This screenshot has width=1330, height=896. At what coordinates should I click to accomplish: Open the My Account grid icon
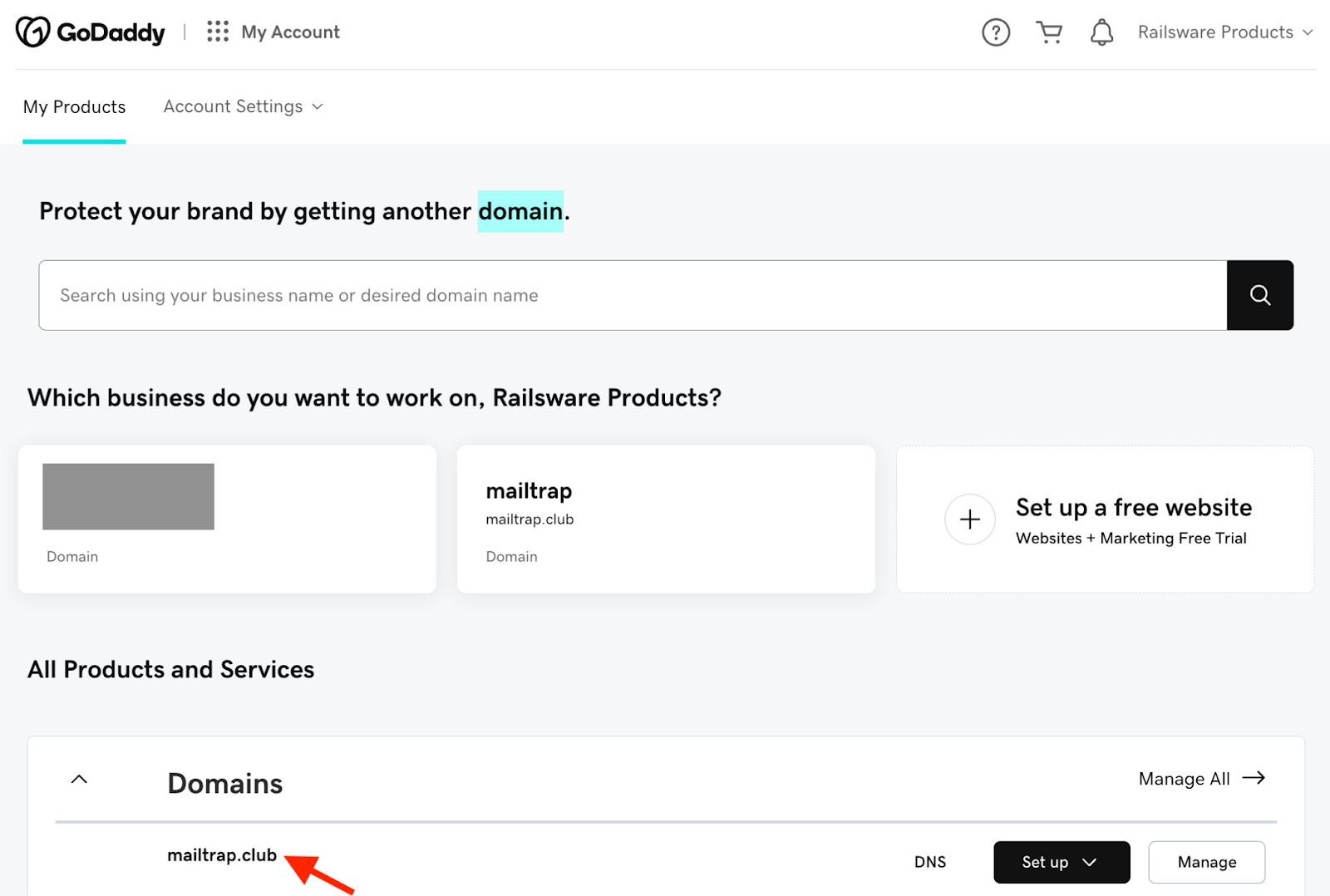[217, 32]
